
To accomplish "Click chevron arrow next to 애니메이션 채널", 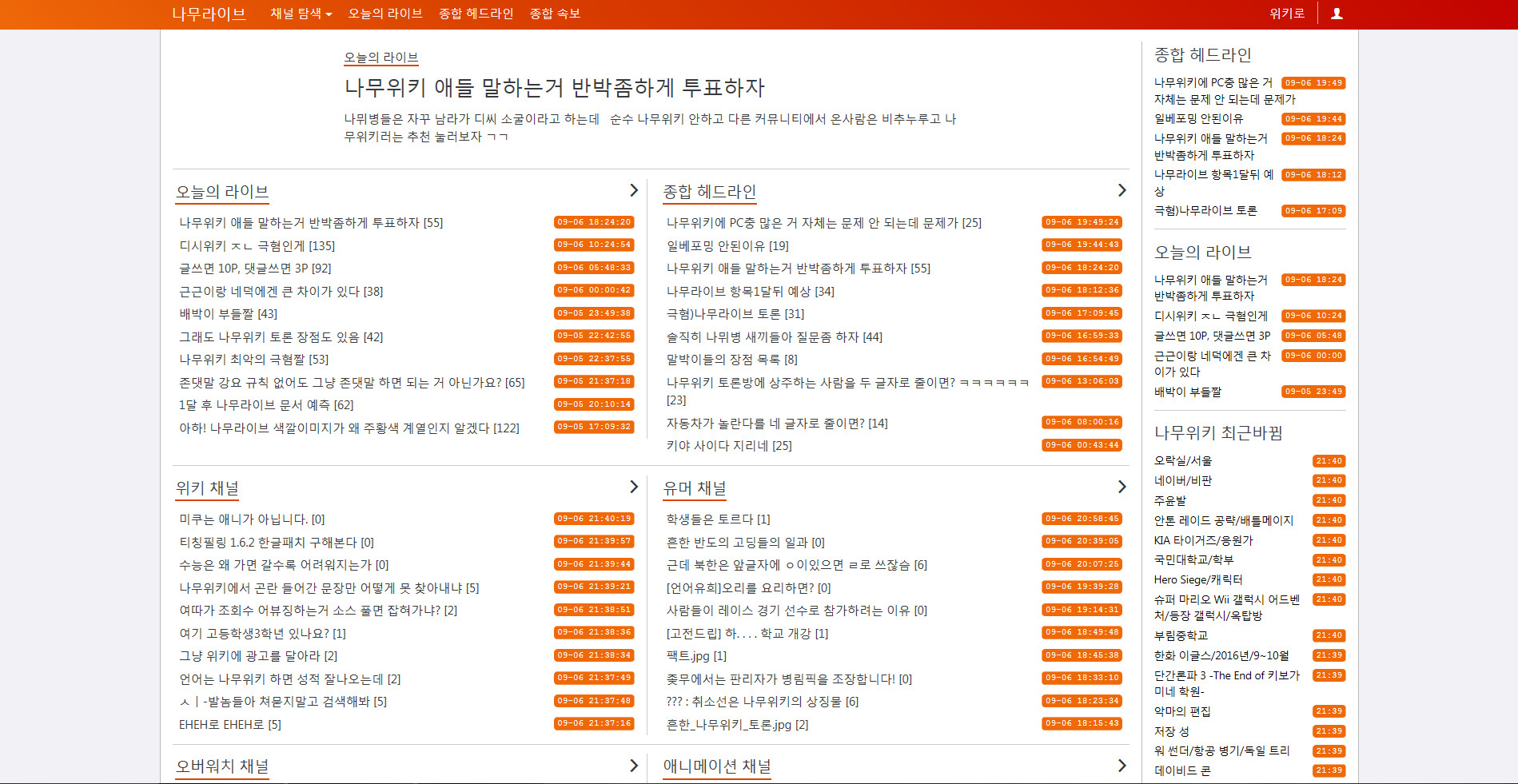I will coord(1122,766).
